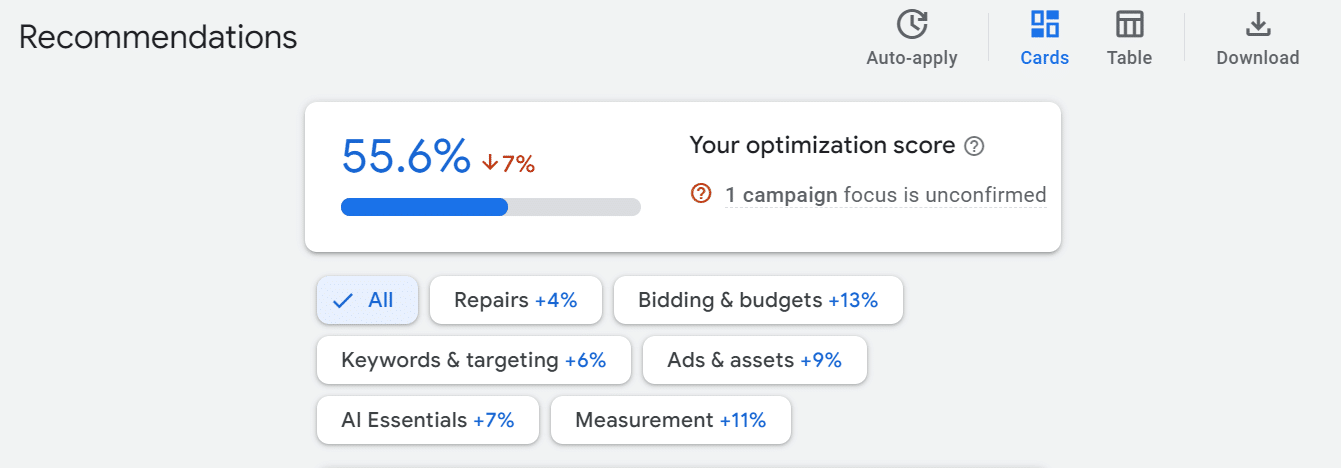The width and height of the screenshot is (1341, 468).
Task: Show Ads & assets recommendations
Action: 754,360
